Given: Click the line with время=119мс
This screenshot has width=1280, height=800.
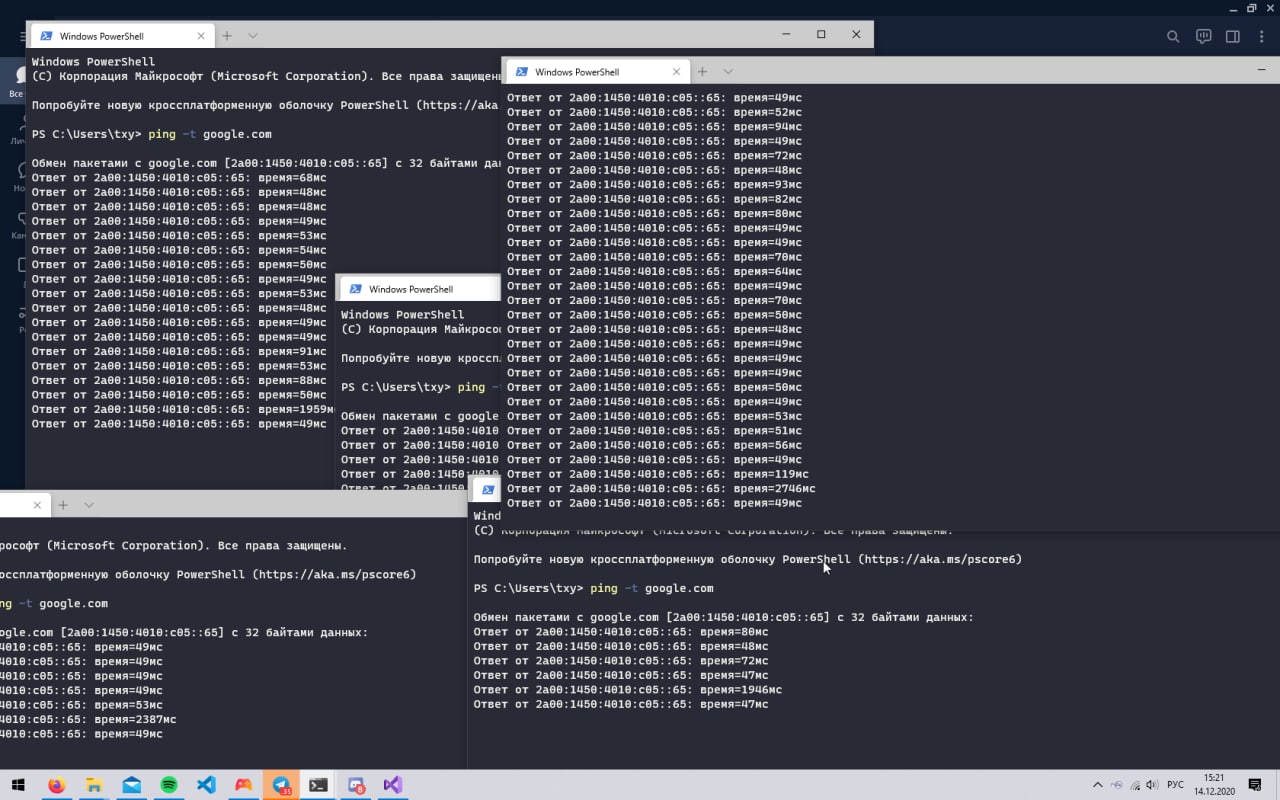Looking at the screenshot, I should click(x=658, y=474).
